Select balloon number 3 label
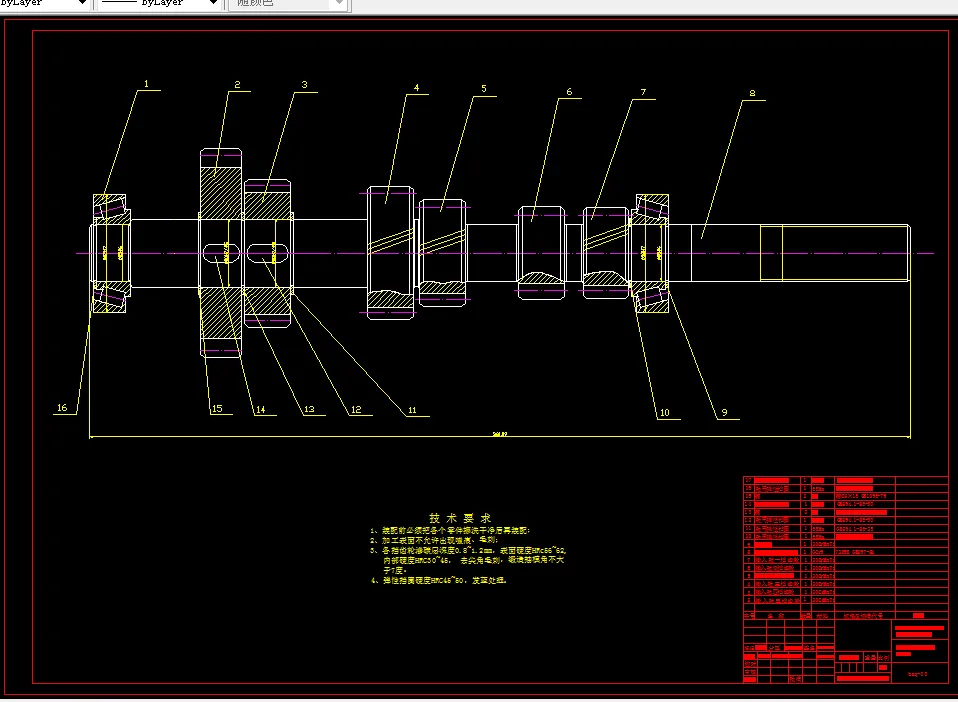 coord(304,84)
